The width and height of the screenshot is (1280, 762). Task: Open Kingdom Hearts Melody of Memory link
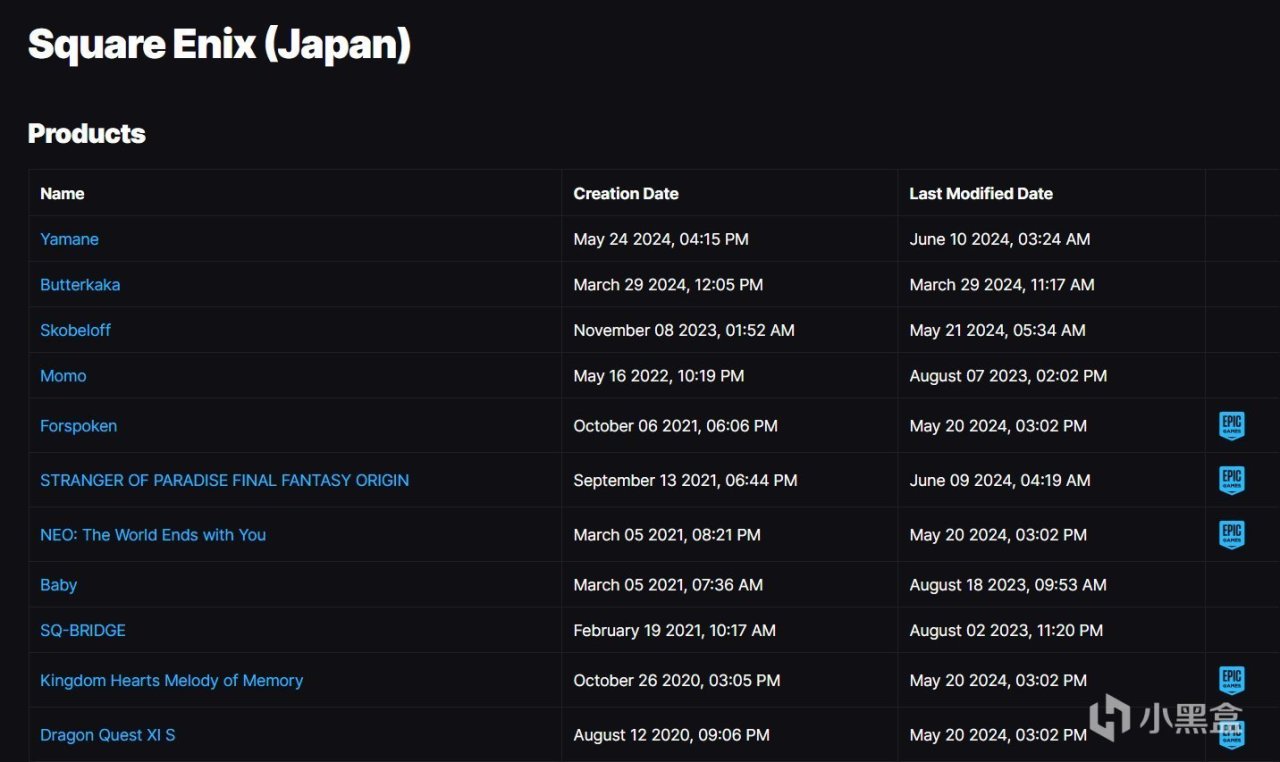pos(171,681)
